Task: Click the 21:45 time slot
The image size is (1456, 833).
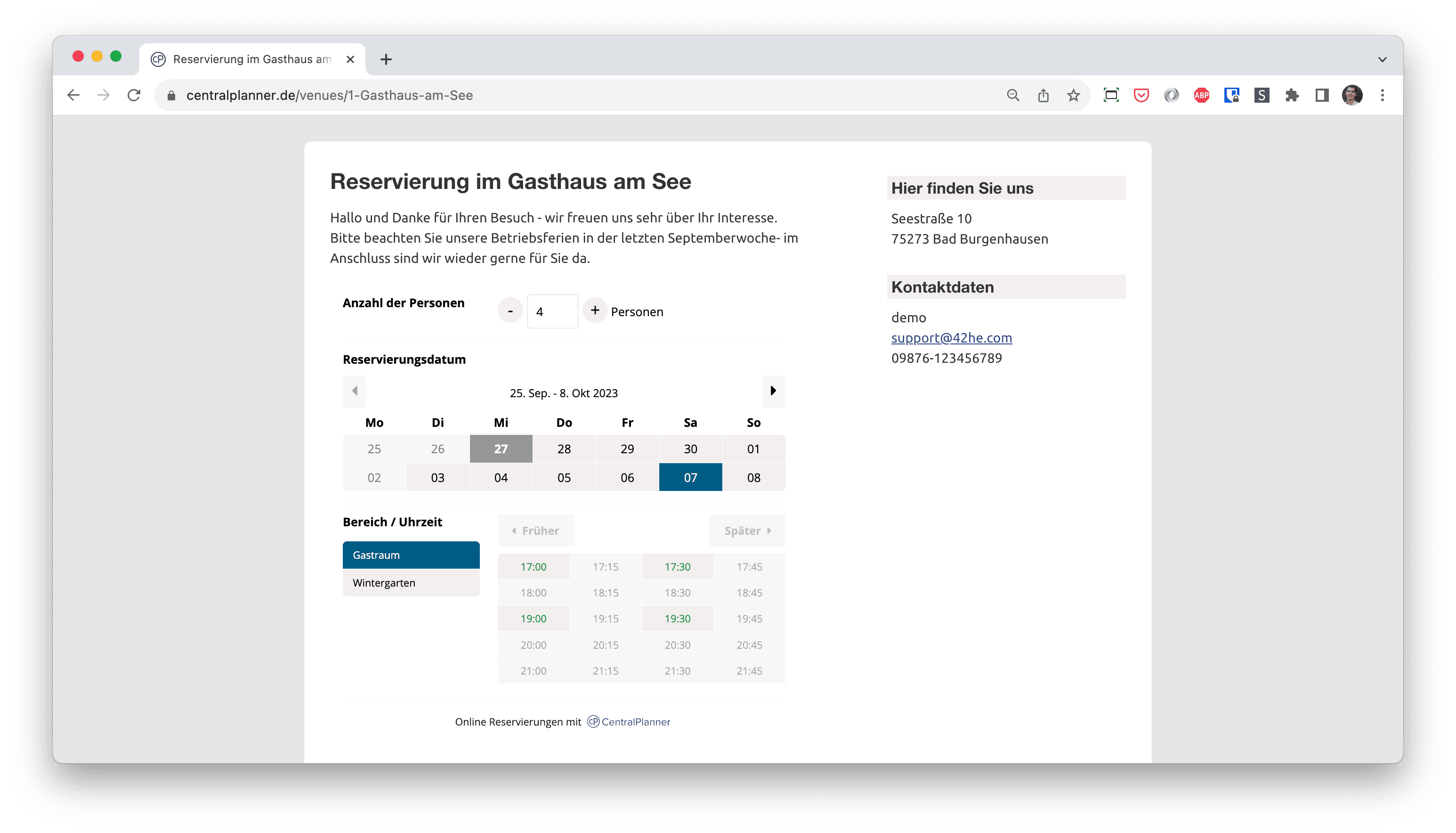Action: [750, 671]
